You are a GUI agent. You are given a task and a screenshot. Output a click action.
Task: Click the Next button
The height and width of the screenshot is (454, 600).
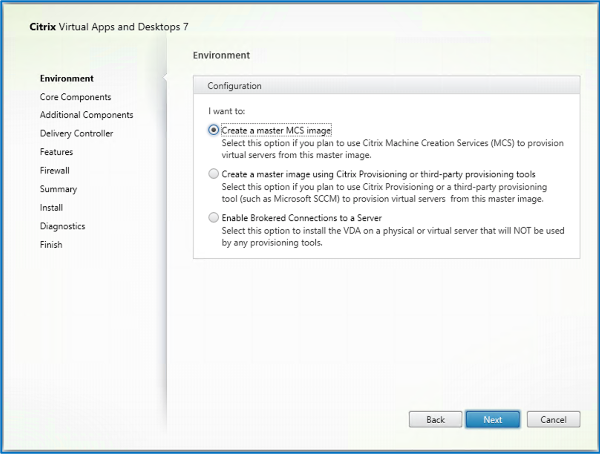pyautogui.click(x=492, y=420)
